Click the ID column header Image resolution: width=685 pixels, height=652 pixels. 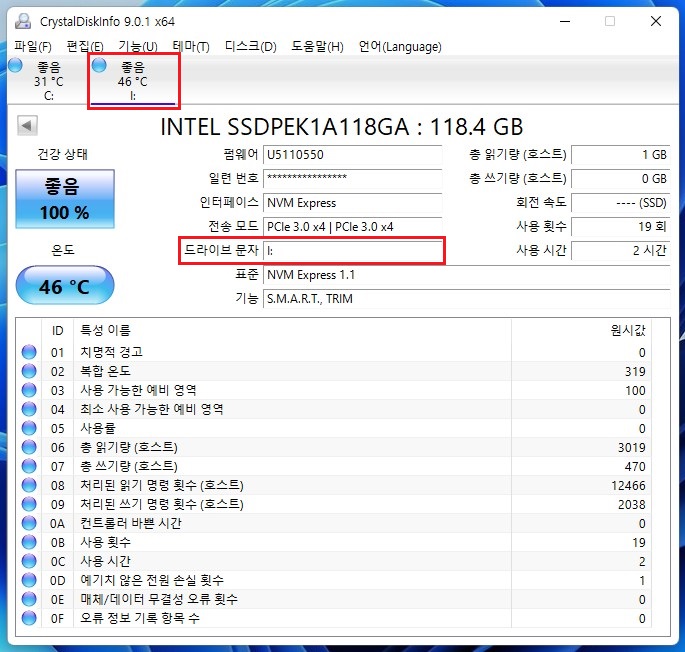pos(58,331)
